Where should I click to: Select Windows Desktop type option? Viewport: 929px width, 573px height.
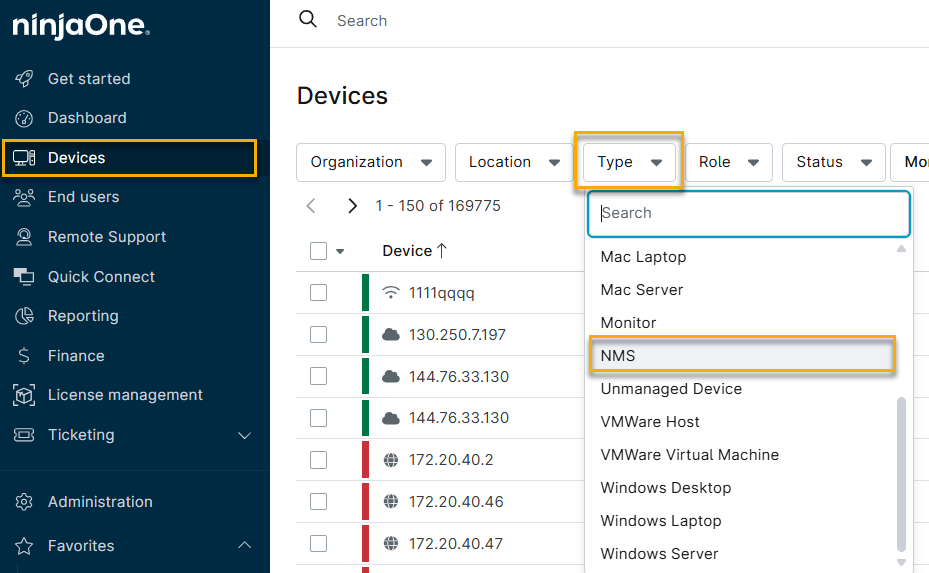tap(741, 488)
